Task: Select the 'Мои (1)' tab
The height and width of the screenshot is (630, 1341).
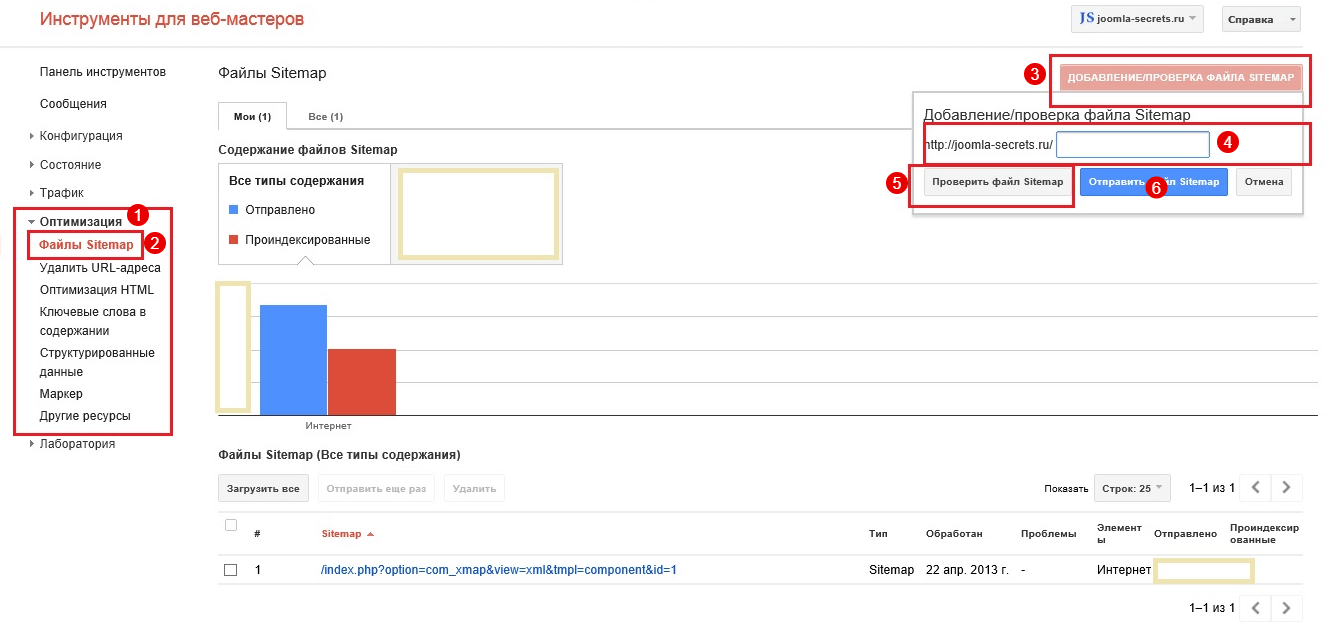Action: pyautogui.click(x=252, y=117)
